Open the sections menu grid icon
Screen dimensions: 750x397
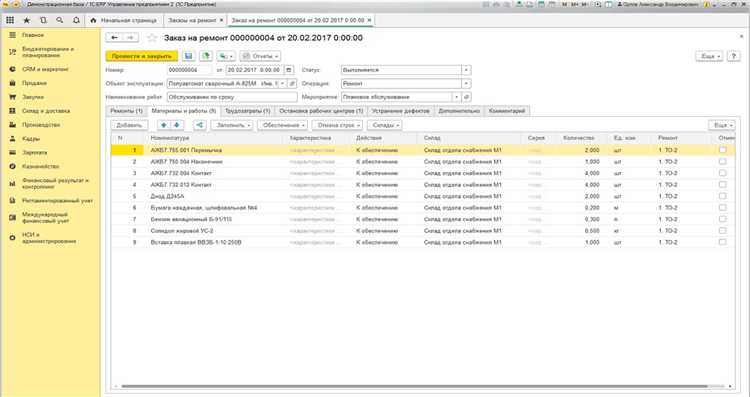coord(10,21)
